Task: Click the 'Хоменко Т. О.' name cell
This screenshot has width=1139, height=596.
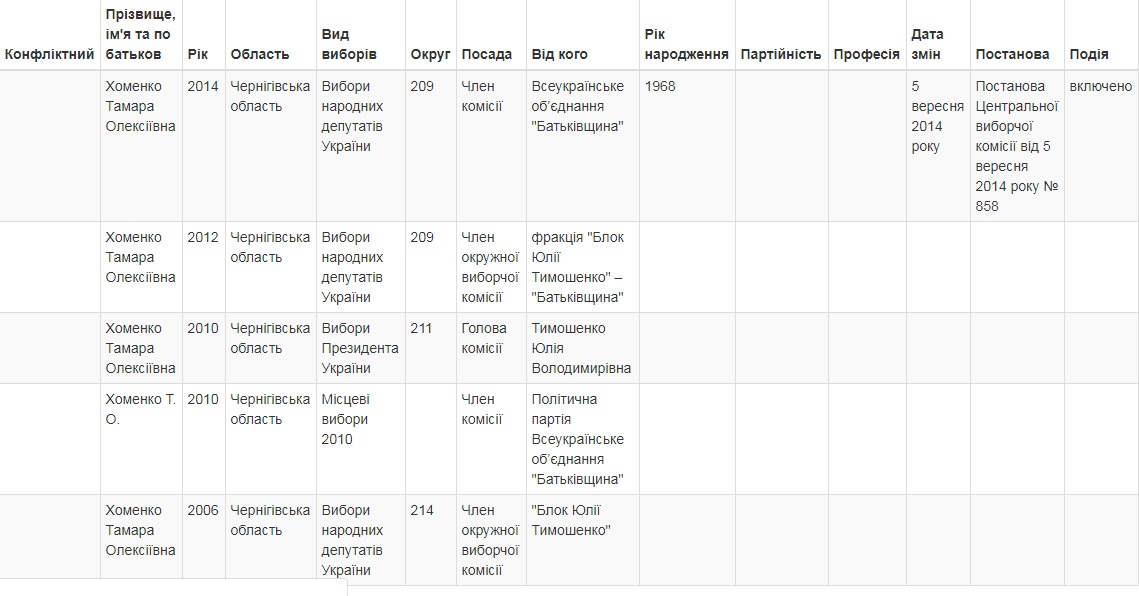Action: coord(141,409)
